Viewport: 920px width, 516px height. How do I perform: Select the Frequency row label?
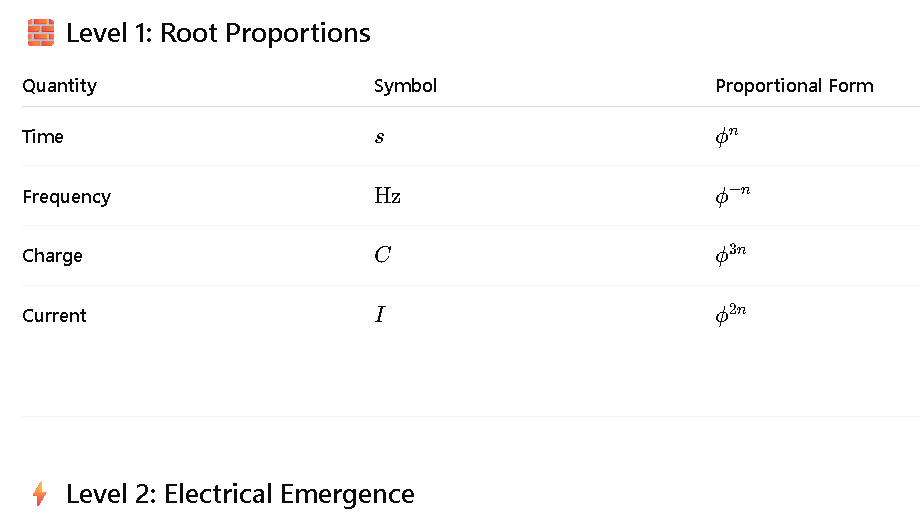coord(67,197)
